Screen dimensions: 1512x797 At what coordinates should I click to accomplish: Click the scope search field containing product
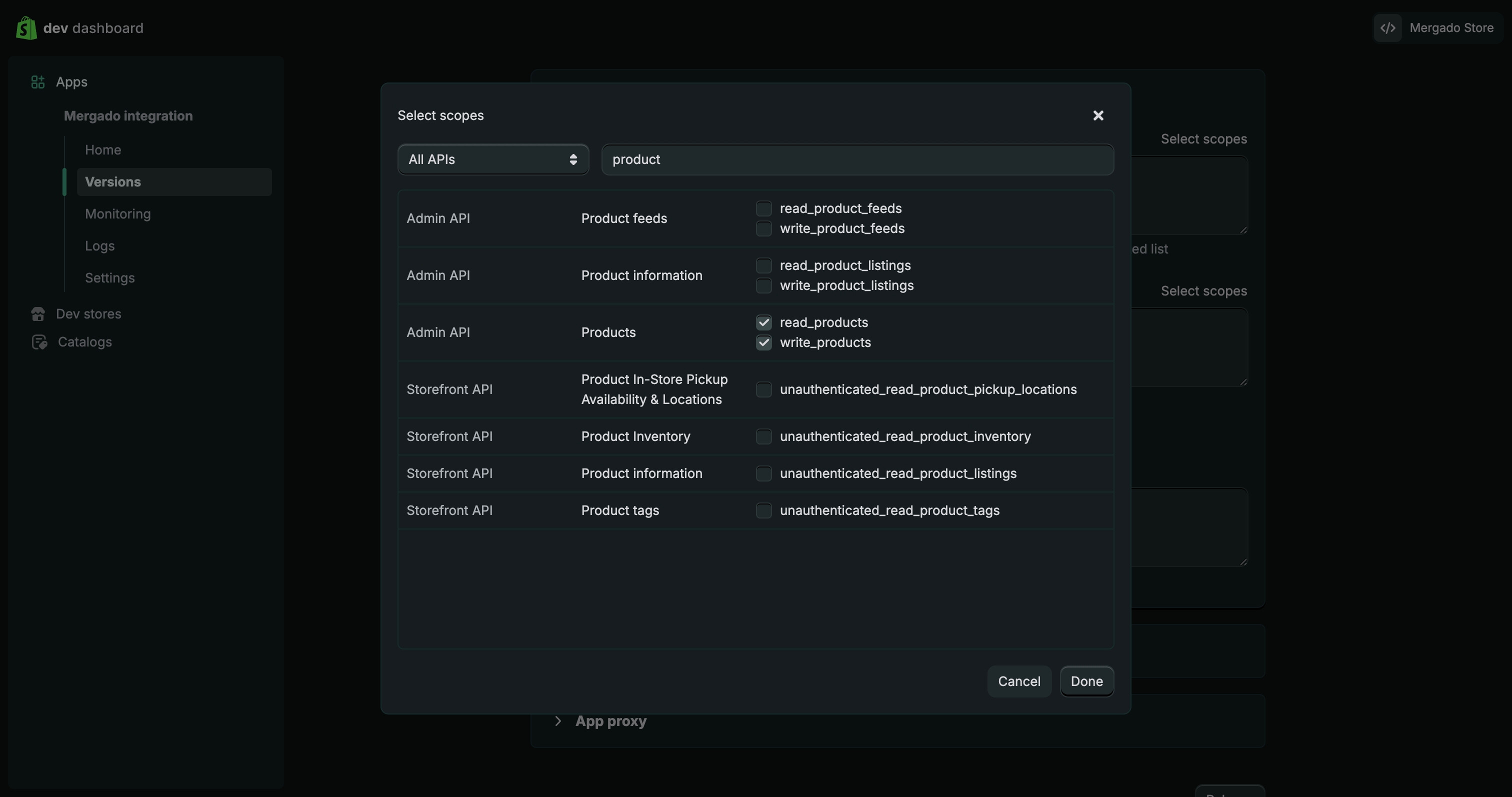pyautogui.click(x=857, y=159)
